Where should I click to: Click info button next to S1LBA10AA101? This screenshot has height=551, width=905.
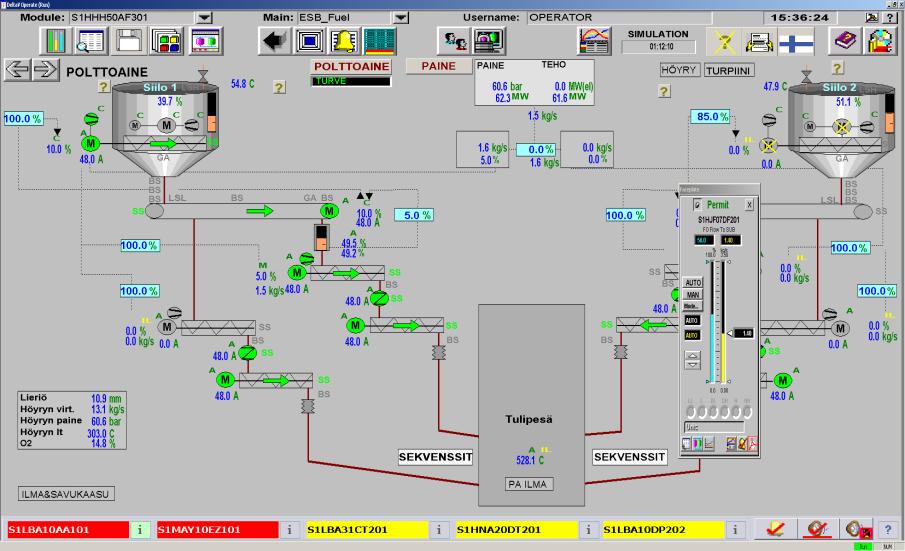(x=140, y=530)
